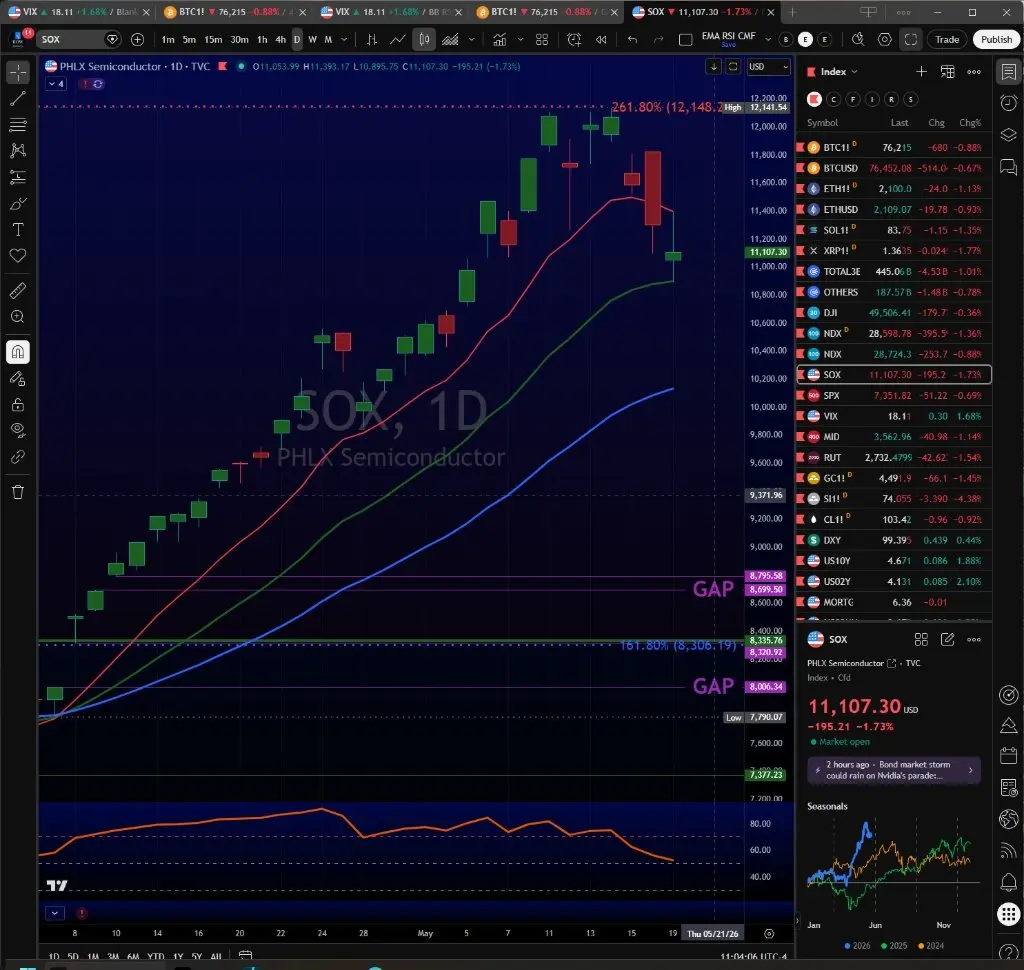Collapse the indicator legend showing 4
Image resolution: width=1024 pixels, height=970 pixels.
(x=56, y=84)
